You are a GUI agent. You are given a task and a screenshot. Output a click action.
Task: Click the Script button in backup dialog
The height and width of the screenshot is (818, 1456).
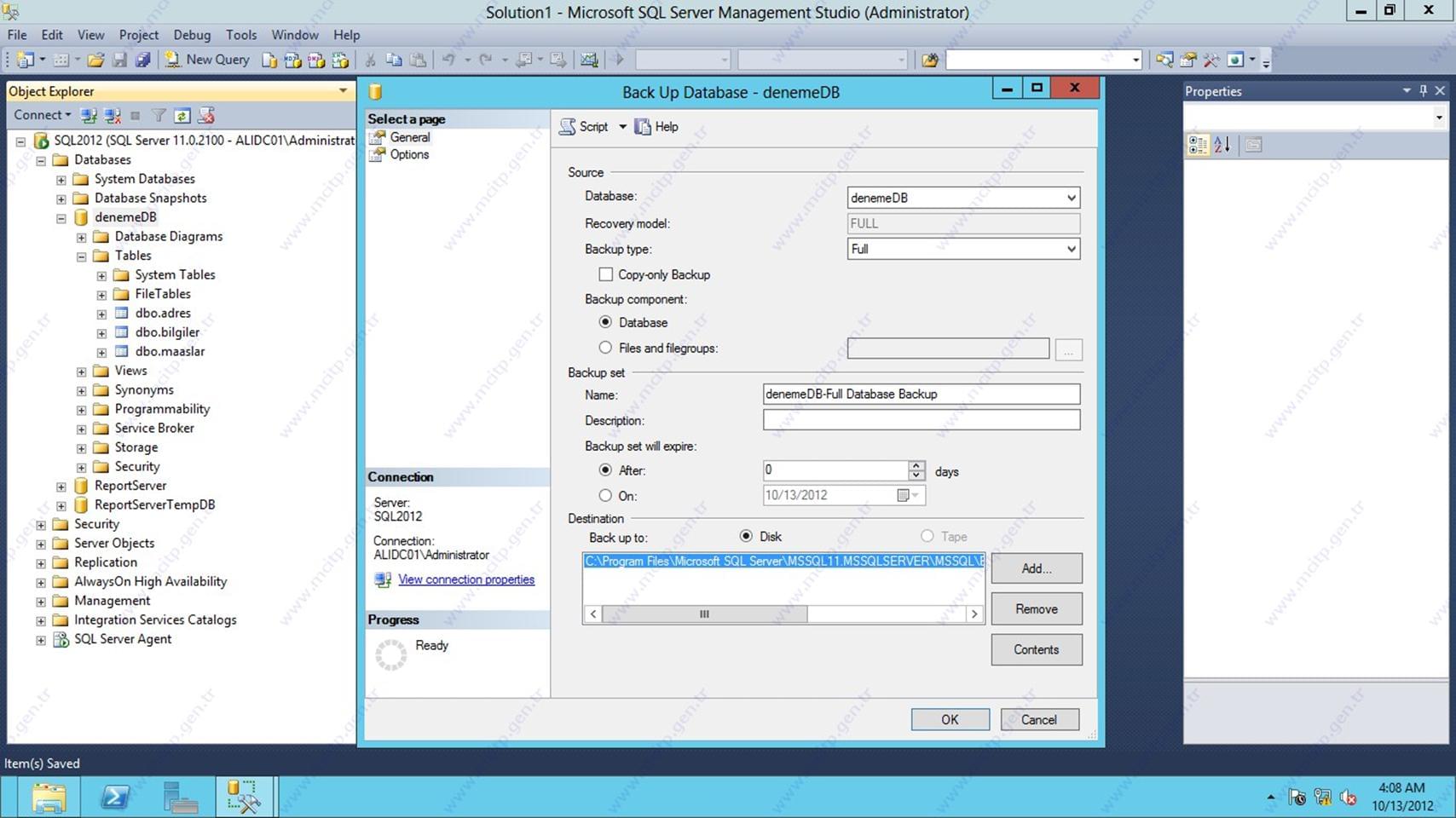584,127
